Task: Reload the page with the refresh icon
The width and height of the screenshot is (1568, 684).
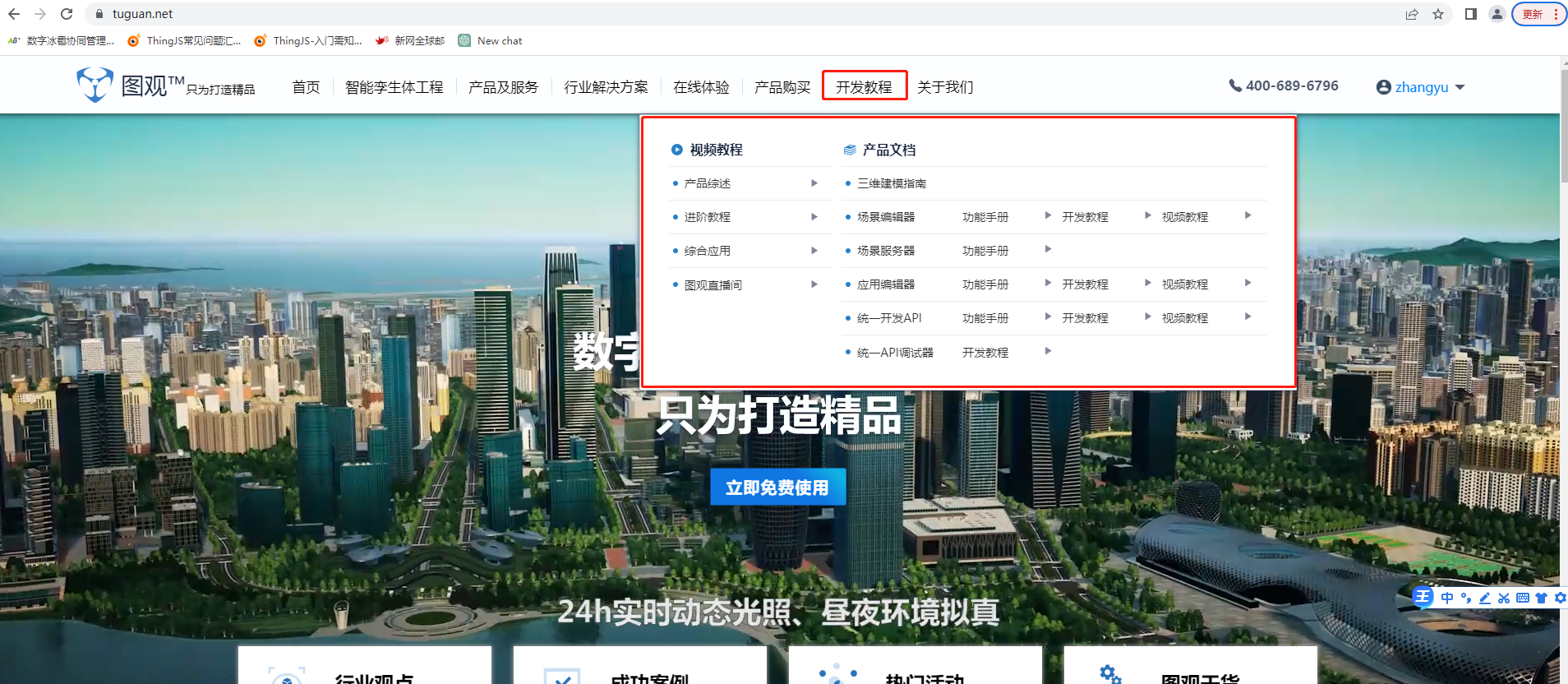Action: tap(67, 14)
